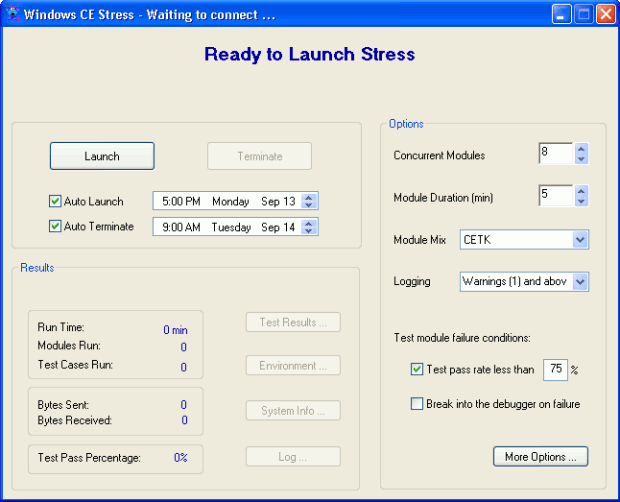This screenshot has width=620, height=502.
Task: Click the Windows CE Stress title bar icon
Action: pos(13,14)
